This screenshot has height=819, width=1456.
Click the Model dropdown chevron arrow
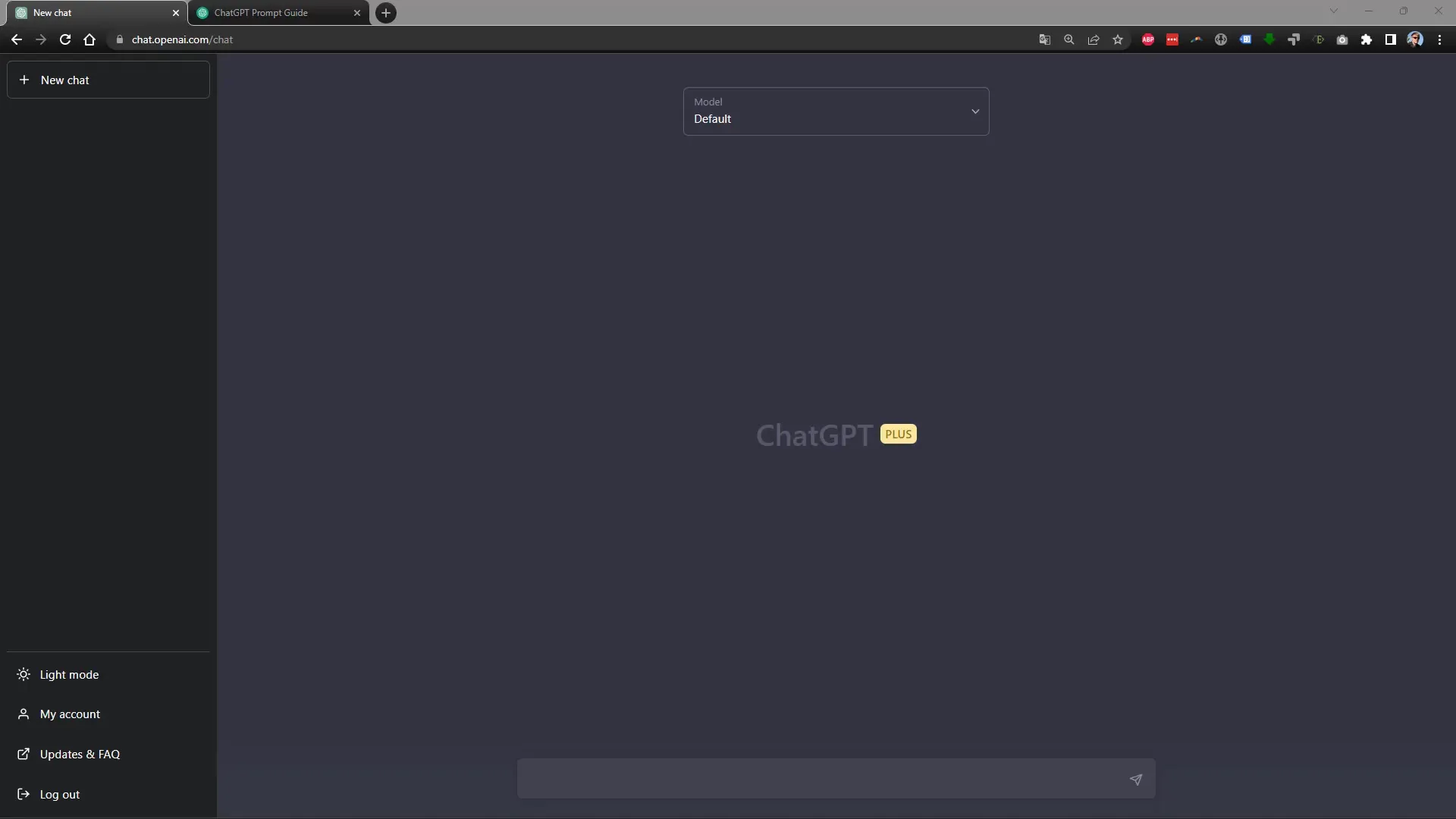pyautogui.click(x=975, y=111)
